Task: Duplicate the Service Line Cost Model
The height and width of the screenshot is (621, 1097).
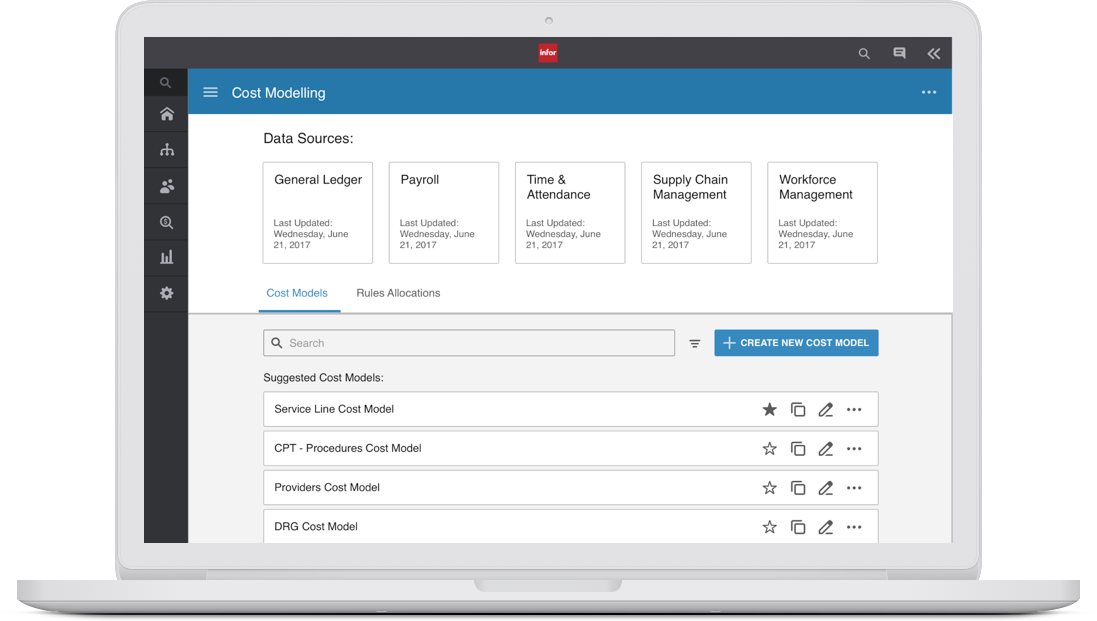Action: pos(798,409)
